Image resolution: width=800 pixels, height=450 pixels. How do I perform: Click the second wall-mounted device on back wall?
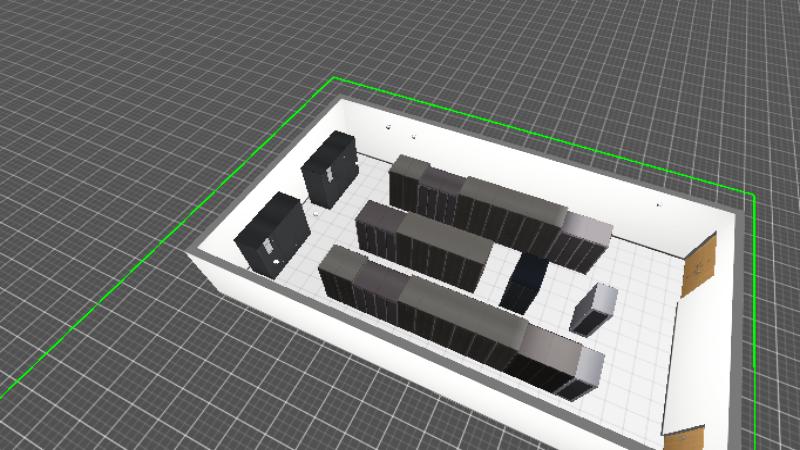412,135
